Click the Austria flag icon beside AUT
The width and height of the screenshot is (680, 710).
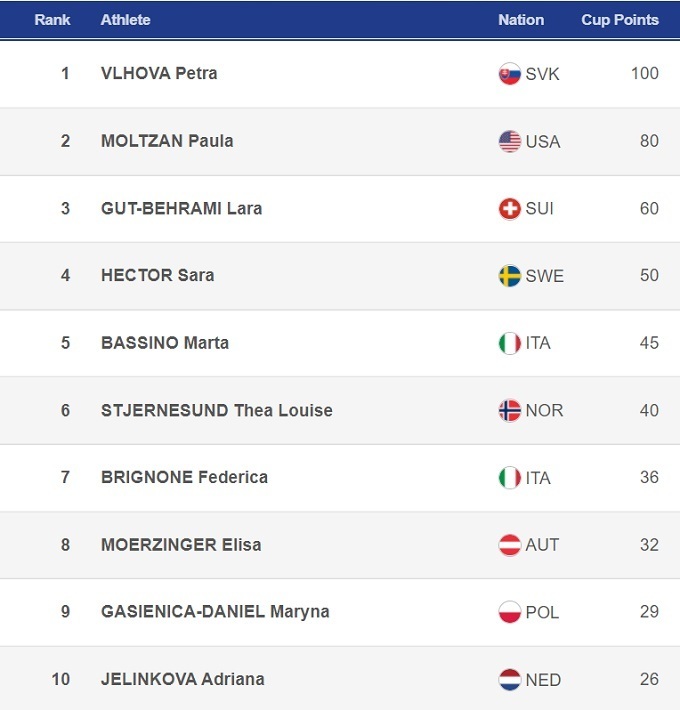(510, 545)
